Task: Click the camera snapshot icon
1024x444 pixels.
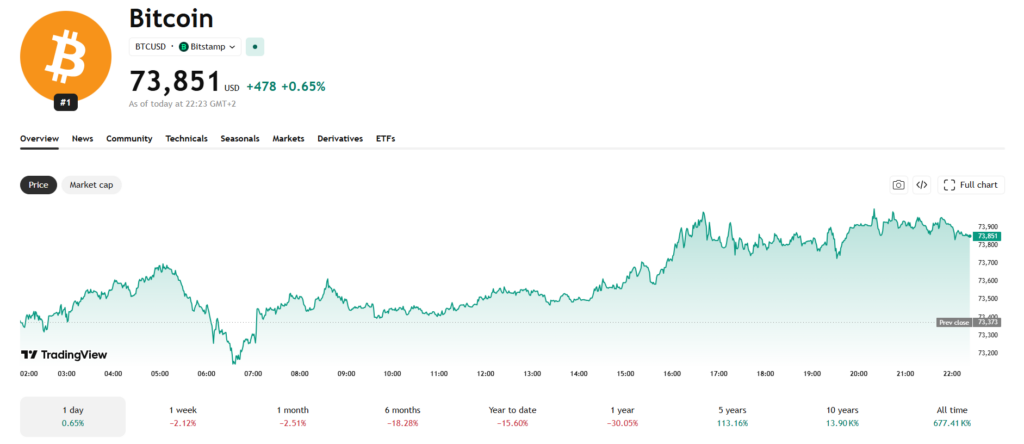Action: click(x=899, y=185)
